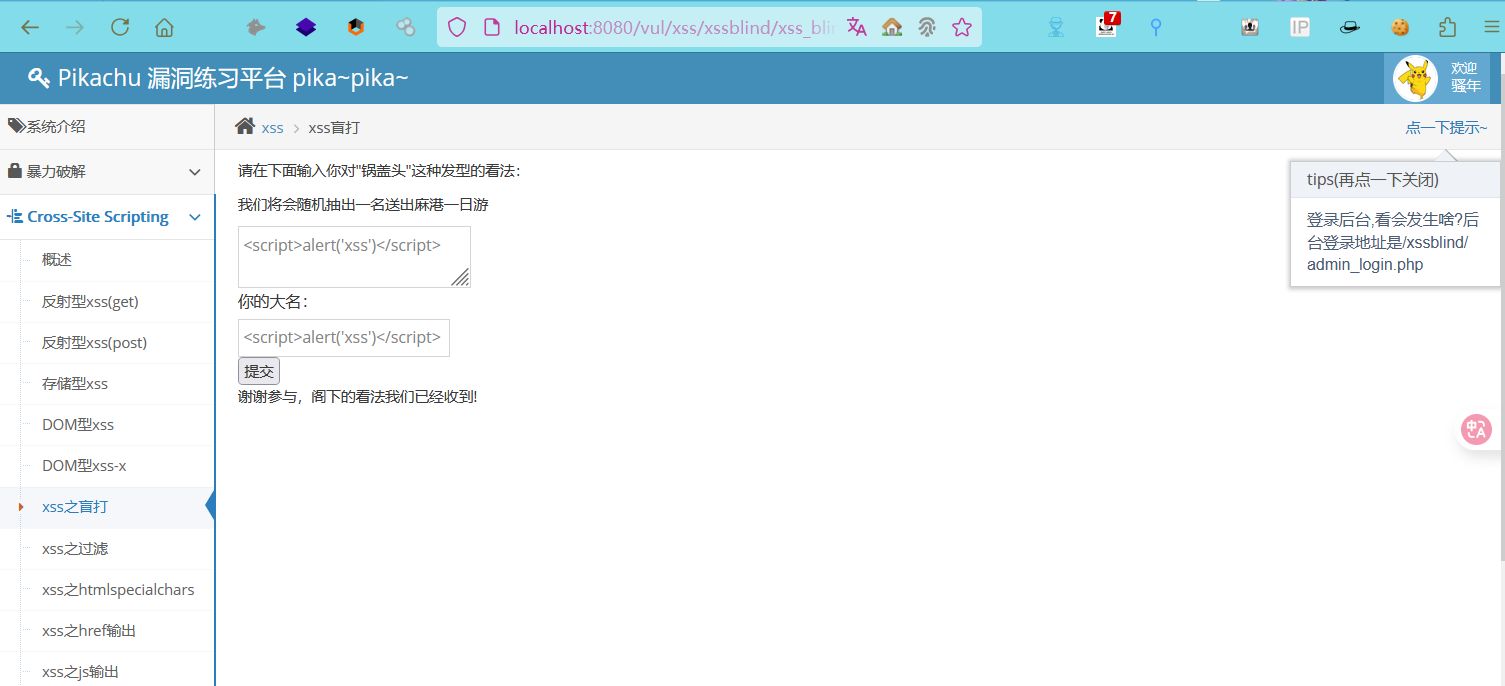
Task: Open 存储型xss page
Action: 75,383
